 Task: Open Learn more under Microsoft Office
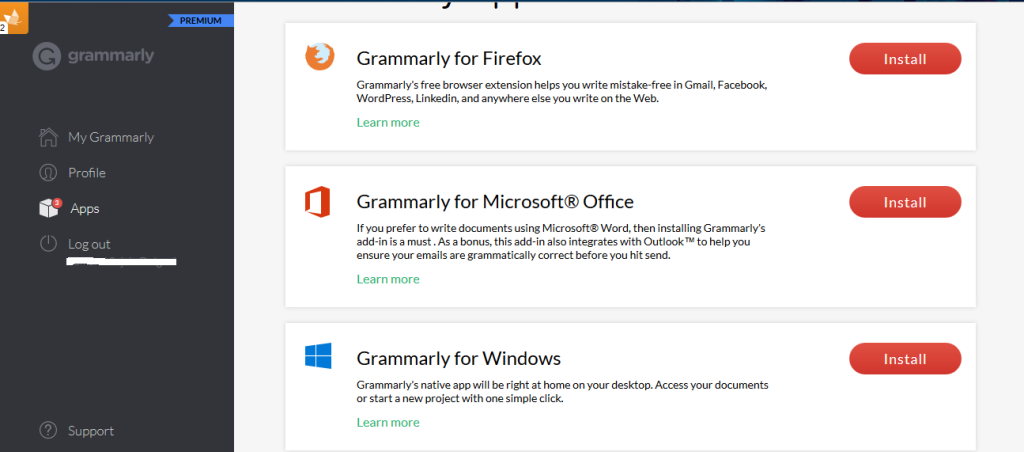(x=388, y=279)
